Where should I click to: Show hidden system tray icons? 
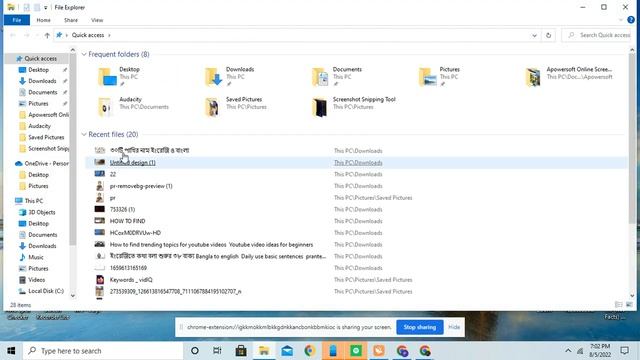coord(568,351)
